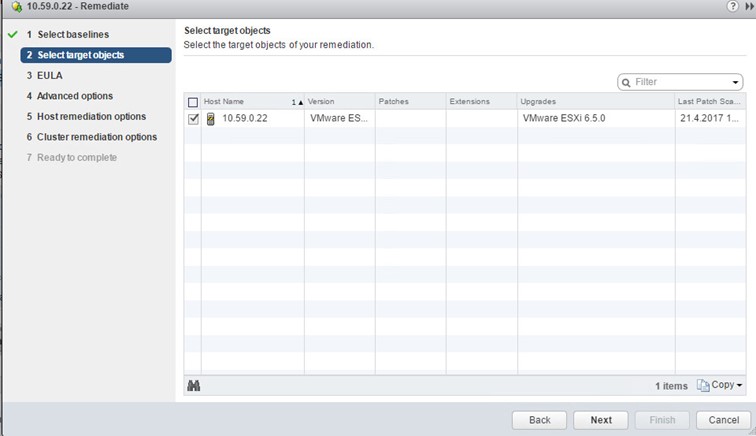
Task: Click the Next button
Action: pyautogui.click(x=601, y=420)
